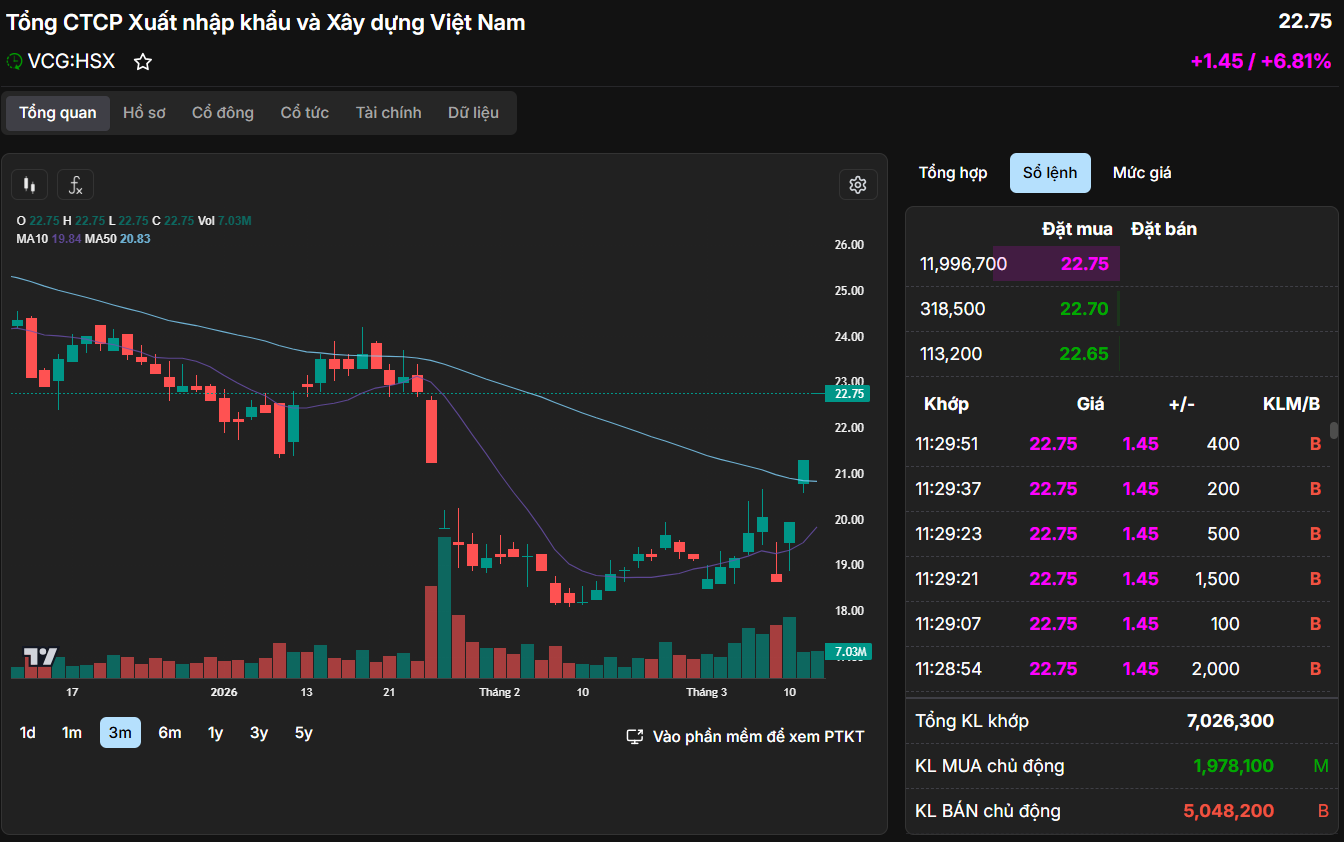
Task: Click the monitor icon beside PTKT link
Action: (634, 737)
